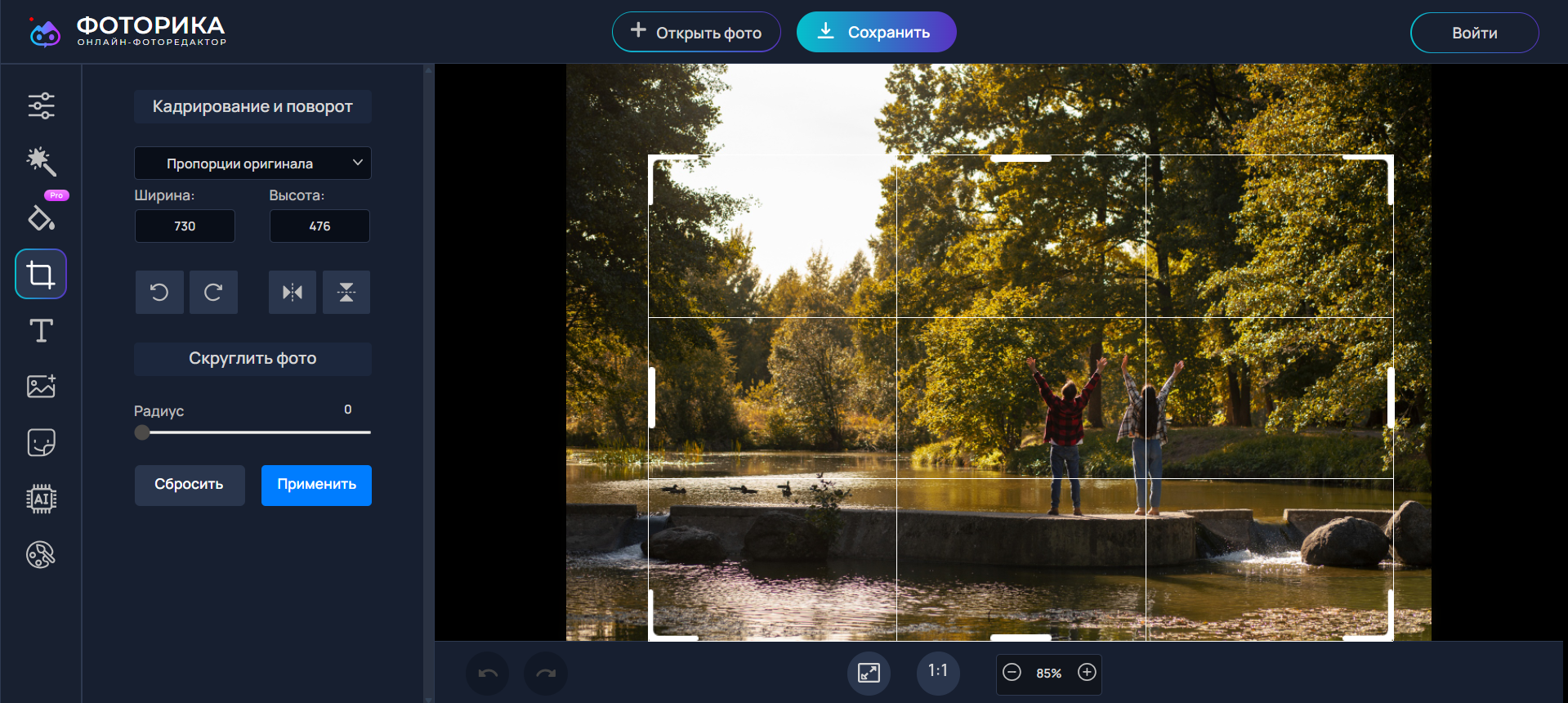
Task: Open the stickers tool
Action: 41,442
